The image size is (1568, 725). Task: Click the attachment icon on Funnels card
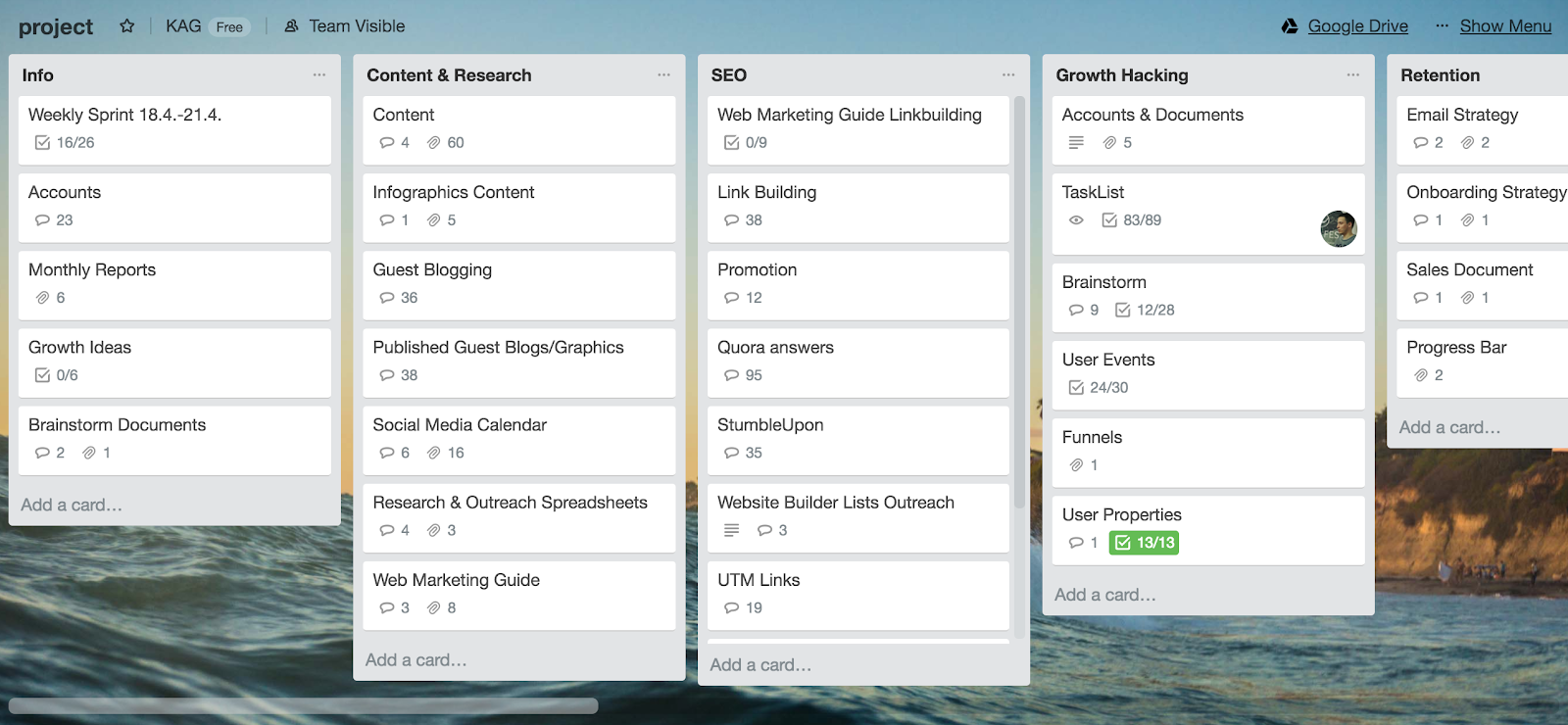(1076, 465)
